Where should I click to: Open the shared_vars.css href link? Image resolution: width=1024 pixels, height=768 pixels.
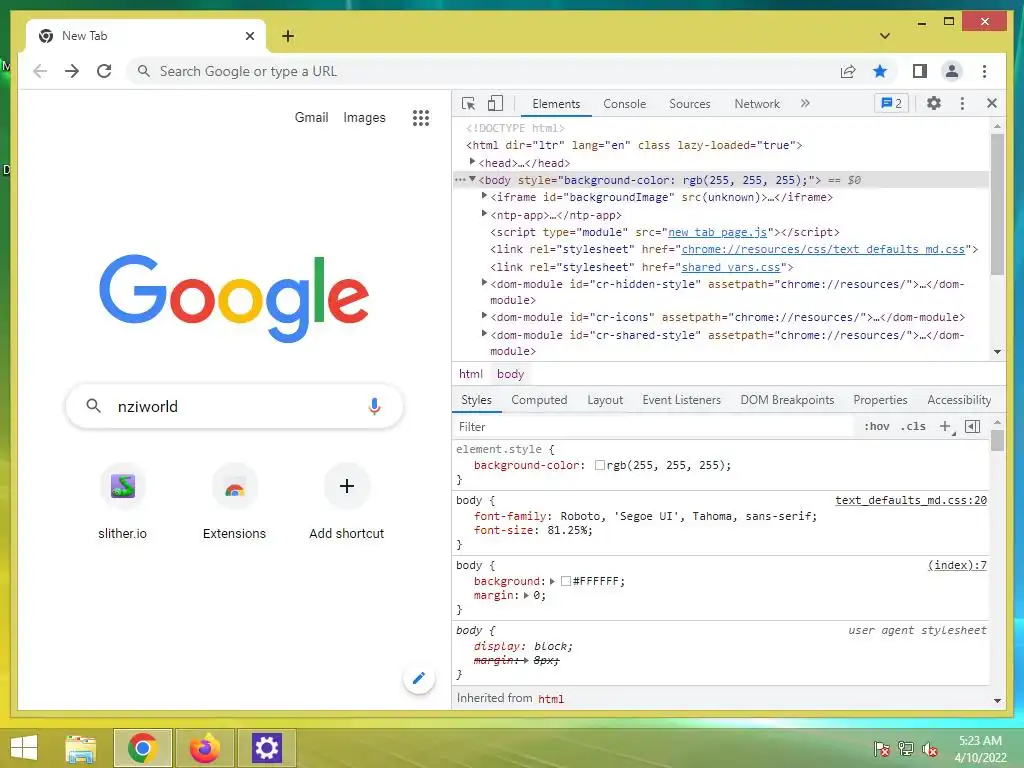pos(731,266)
